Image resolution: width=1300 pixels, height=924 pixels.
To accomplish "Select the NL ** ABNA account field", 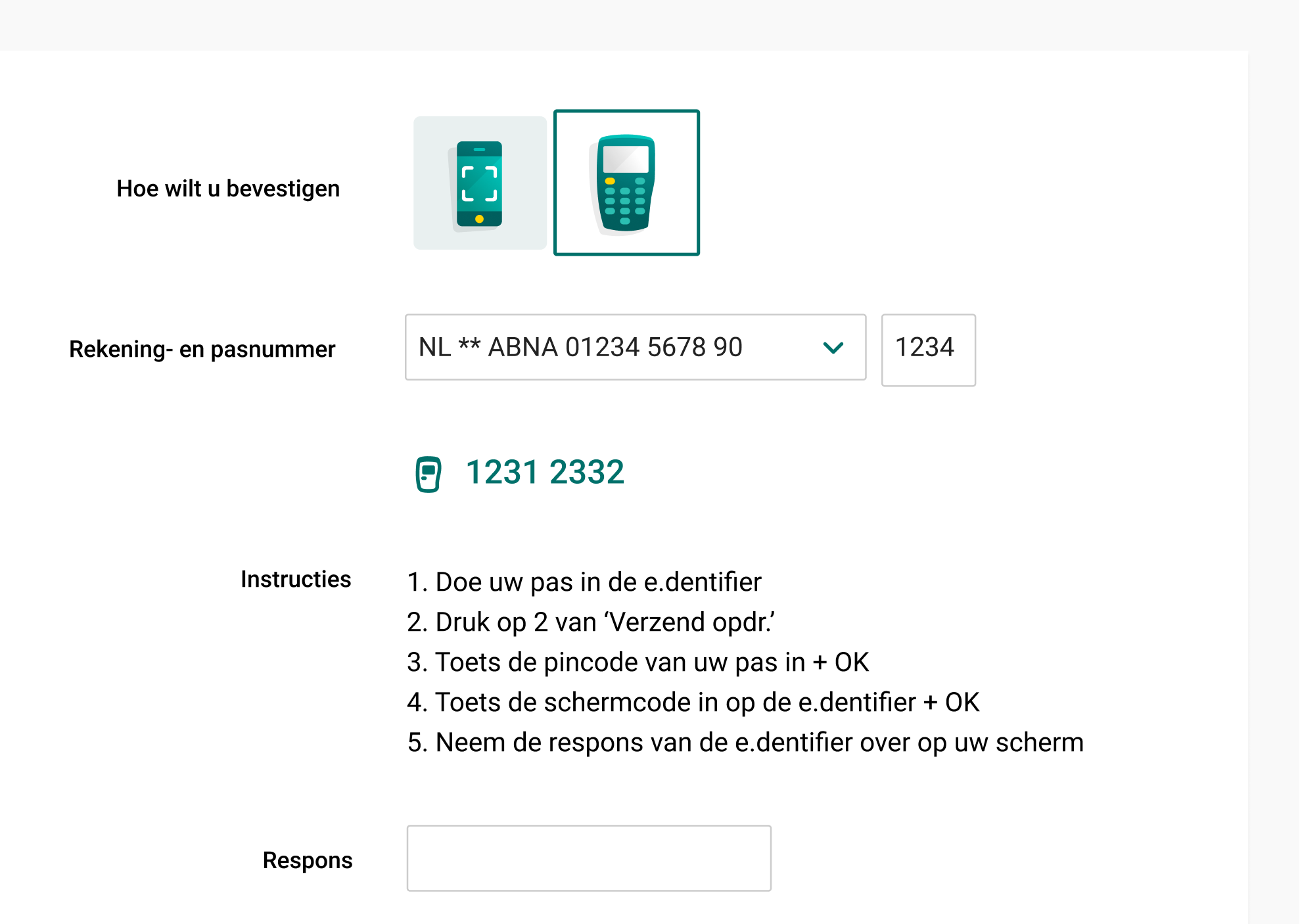I will tap(636, 347).
